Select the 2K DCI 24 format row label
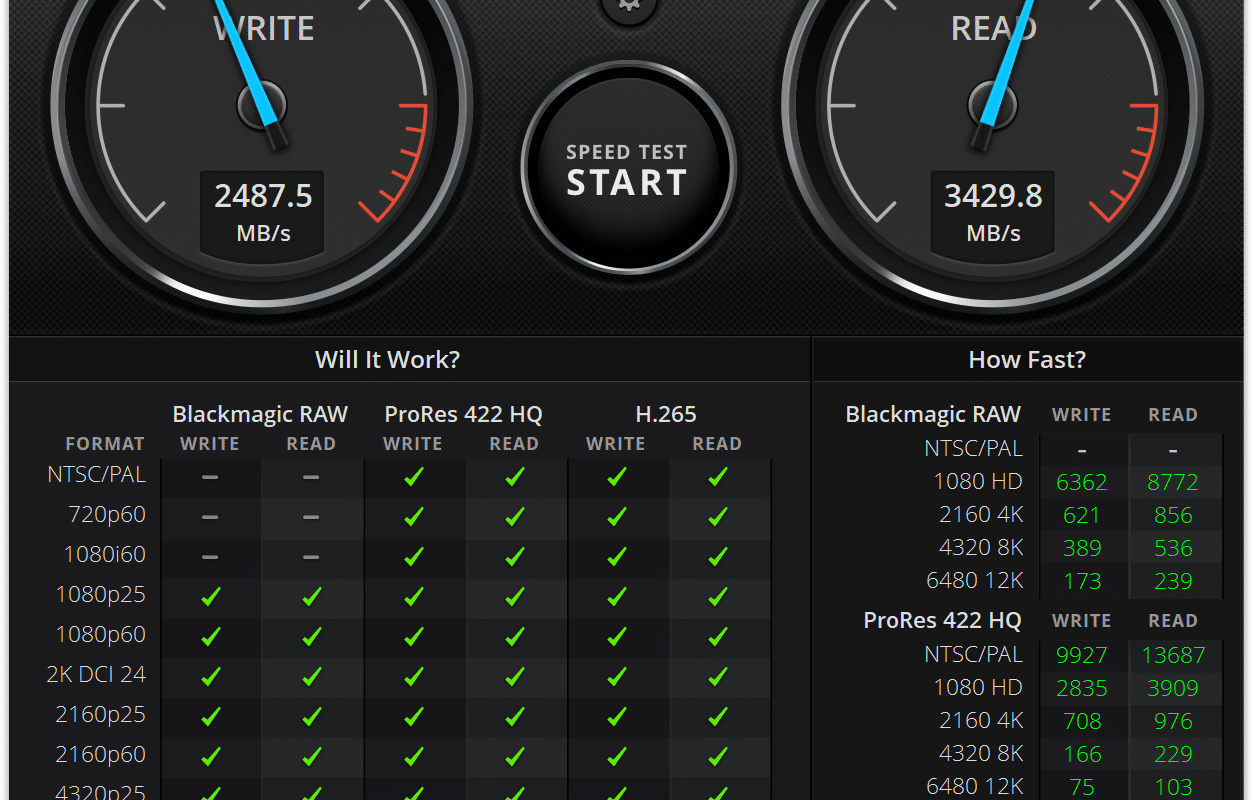 point(96,675)
